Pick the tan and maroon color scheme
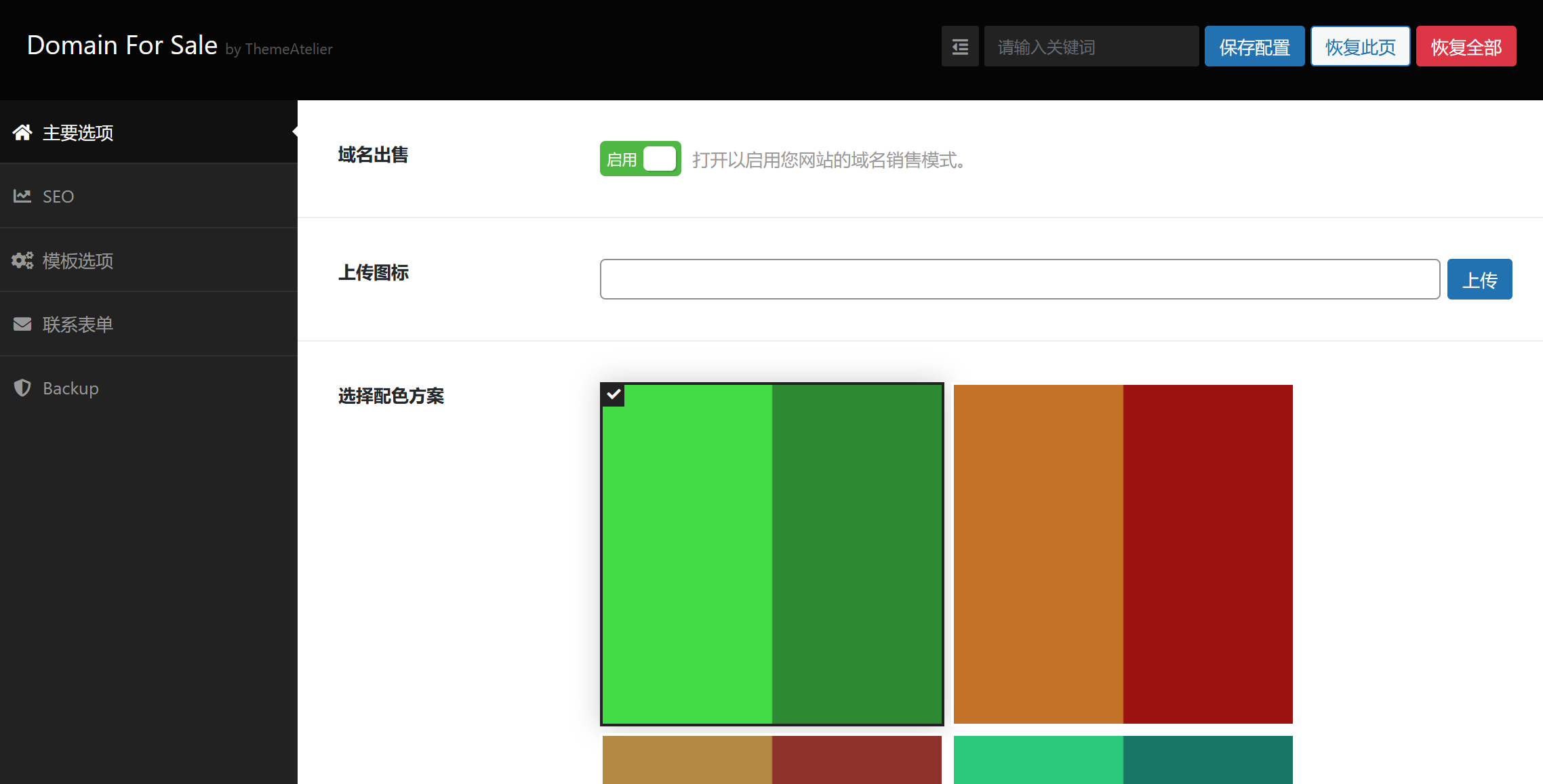Screen dimensions: 1543x784 coord(771,760)
